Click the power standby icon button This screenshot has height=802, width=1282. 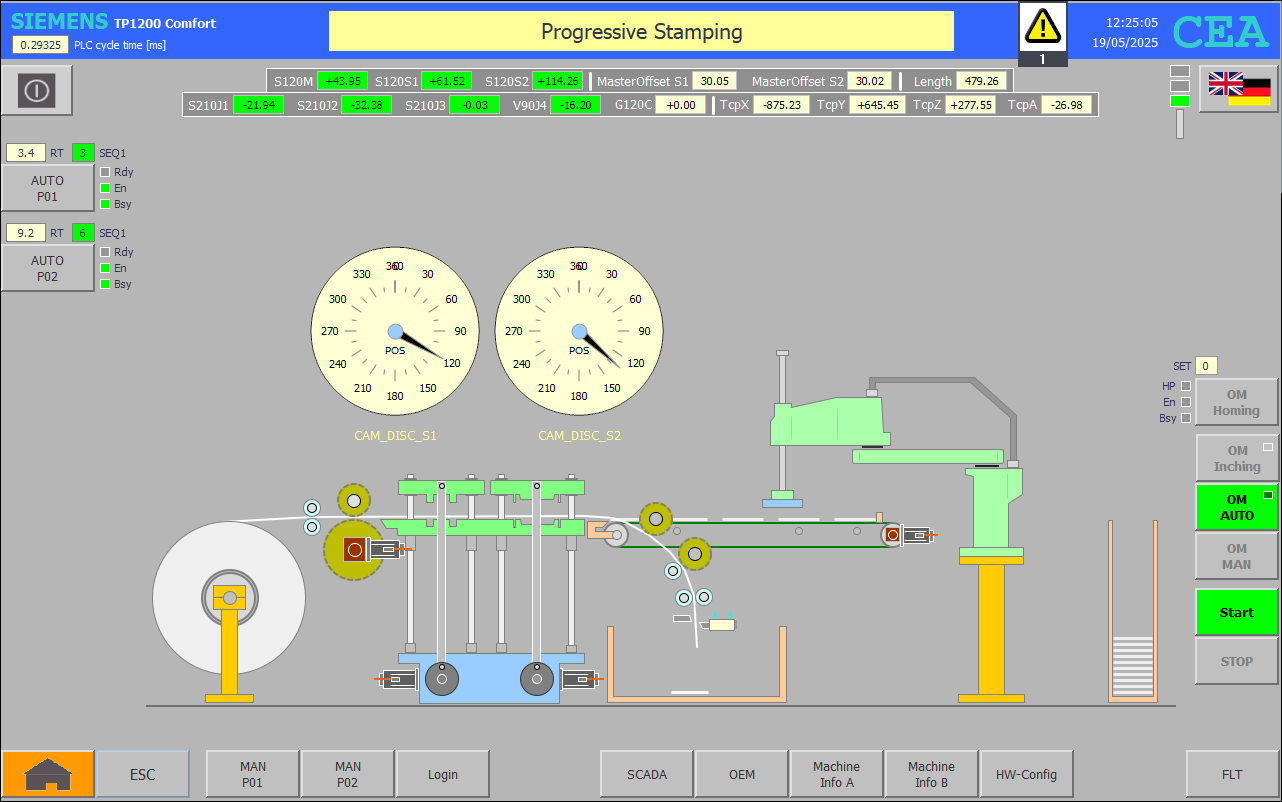click(37, 91)
